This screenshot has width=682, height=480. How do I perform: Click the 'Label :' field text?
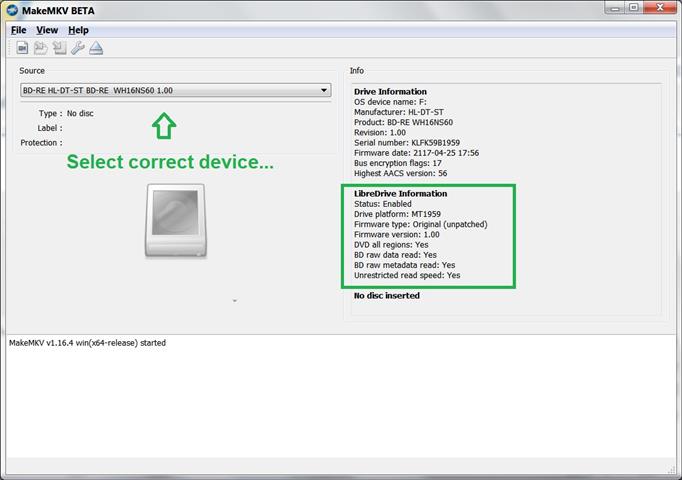tap(50, 128)
